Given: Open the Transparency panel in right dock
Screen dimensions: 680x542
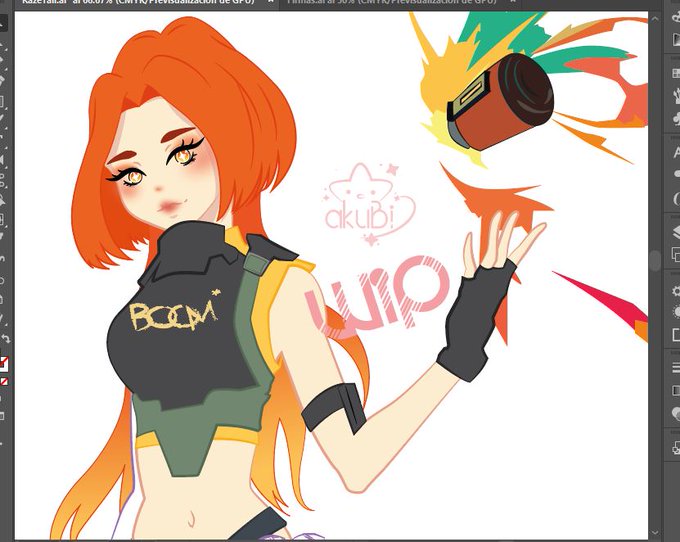Looking at the screenshot, I should point(676,413).
